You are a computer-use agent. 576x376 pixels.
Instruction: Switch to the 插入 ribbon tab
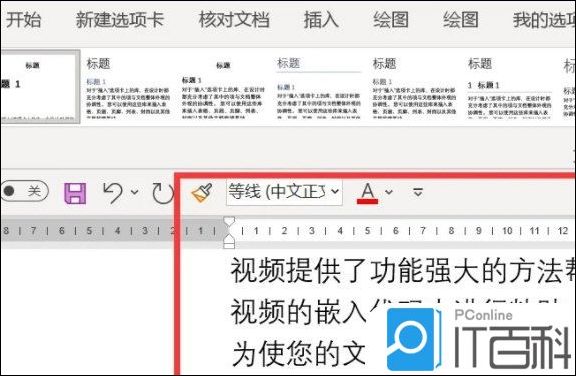click(321, 19)
